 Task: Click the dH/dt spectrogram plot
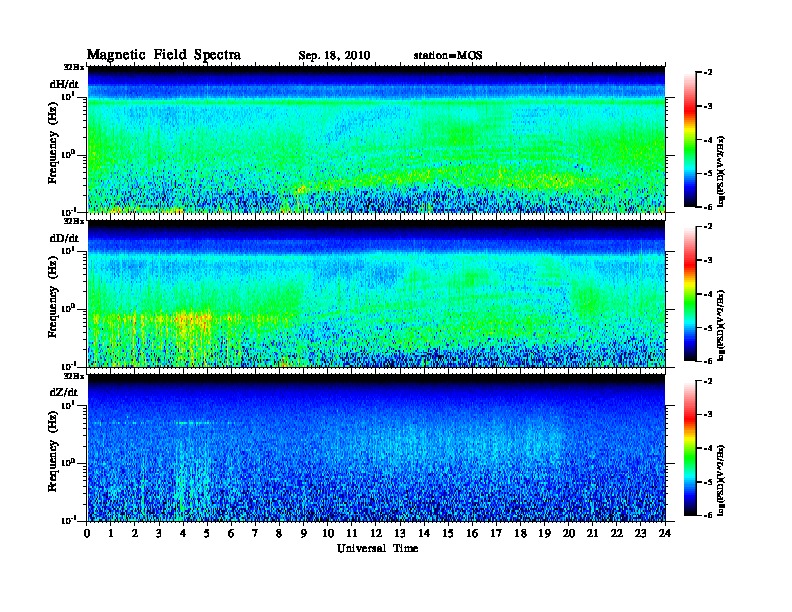click(377, 139)
